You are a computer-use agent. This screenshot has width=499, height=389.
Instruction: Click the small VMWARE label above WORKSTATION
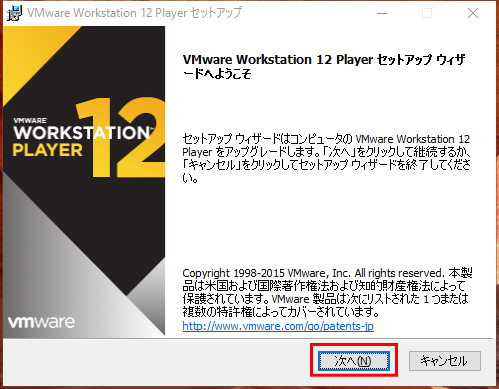tap(30, 120)
